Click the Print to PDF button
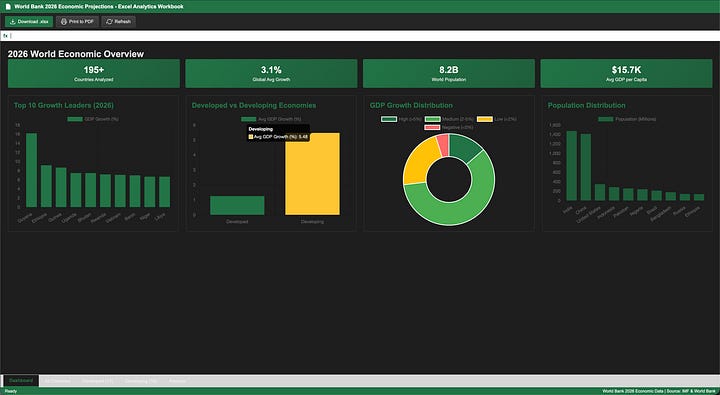Image resolution: width=720 pixels, height=395 pixels. pyautogui.click(x=77, y=22)
